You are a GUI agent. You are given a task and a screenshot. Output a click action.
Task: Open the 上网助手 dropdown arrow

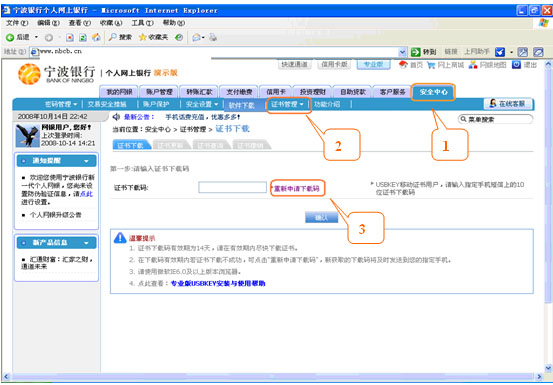[x=512, y=53]
